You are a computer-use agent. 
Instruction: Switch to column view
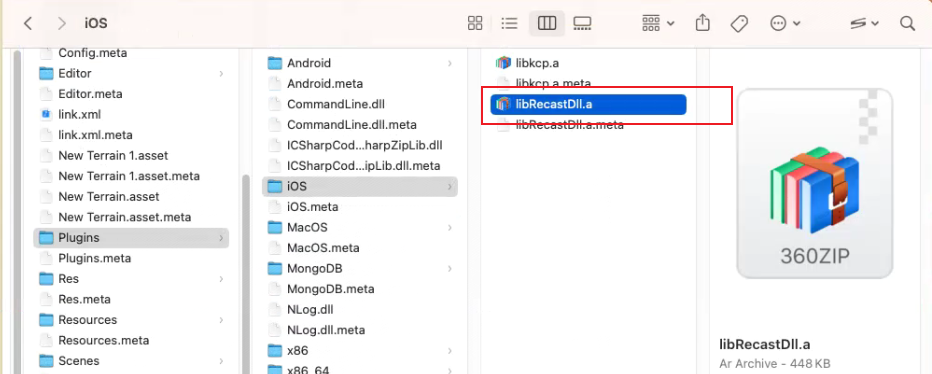point(546,24)
